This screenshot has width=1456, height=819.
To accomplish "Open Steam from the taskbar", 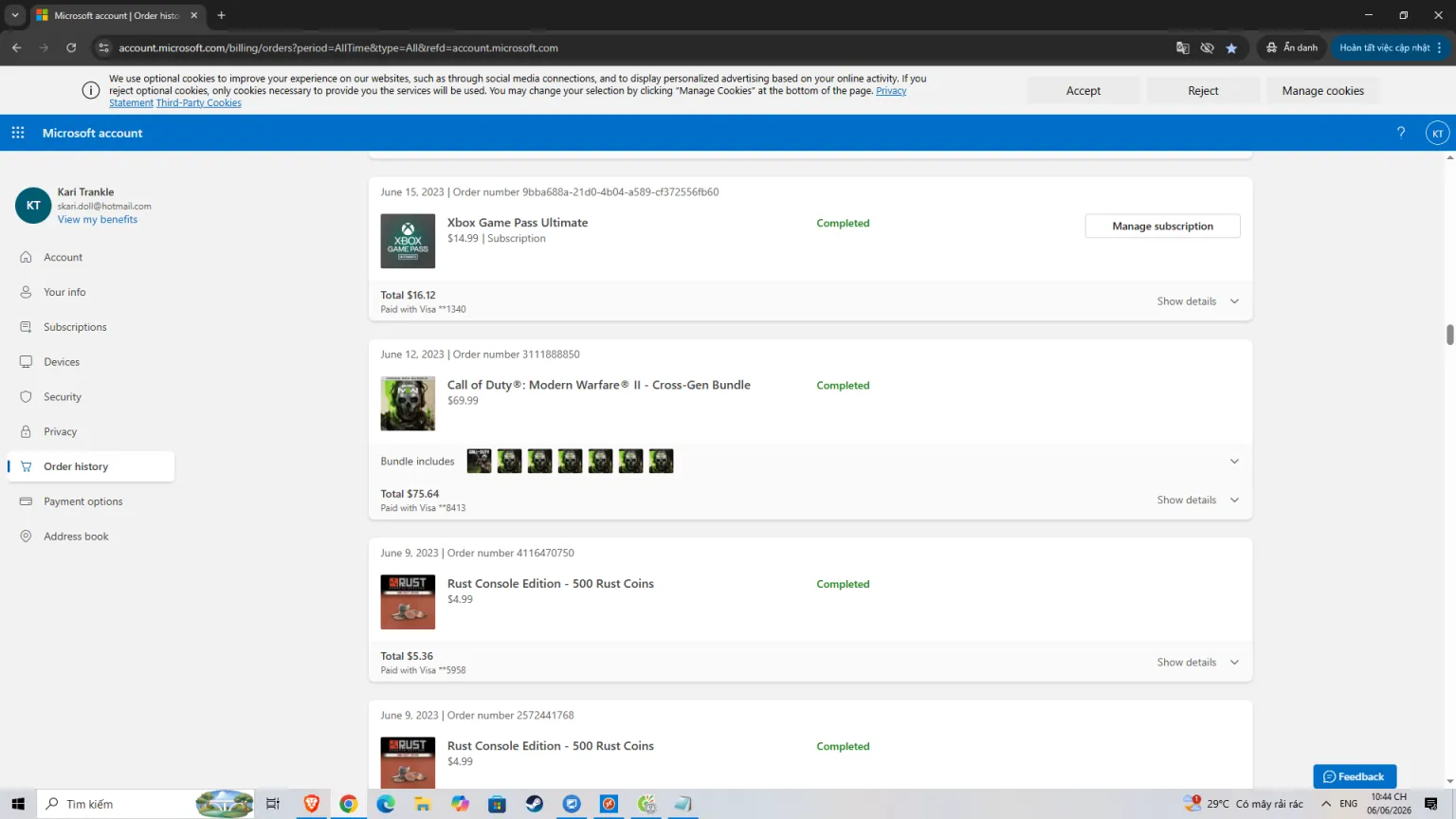I will point(535,804).
